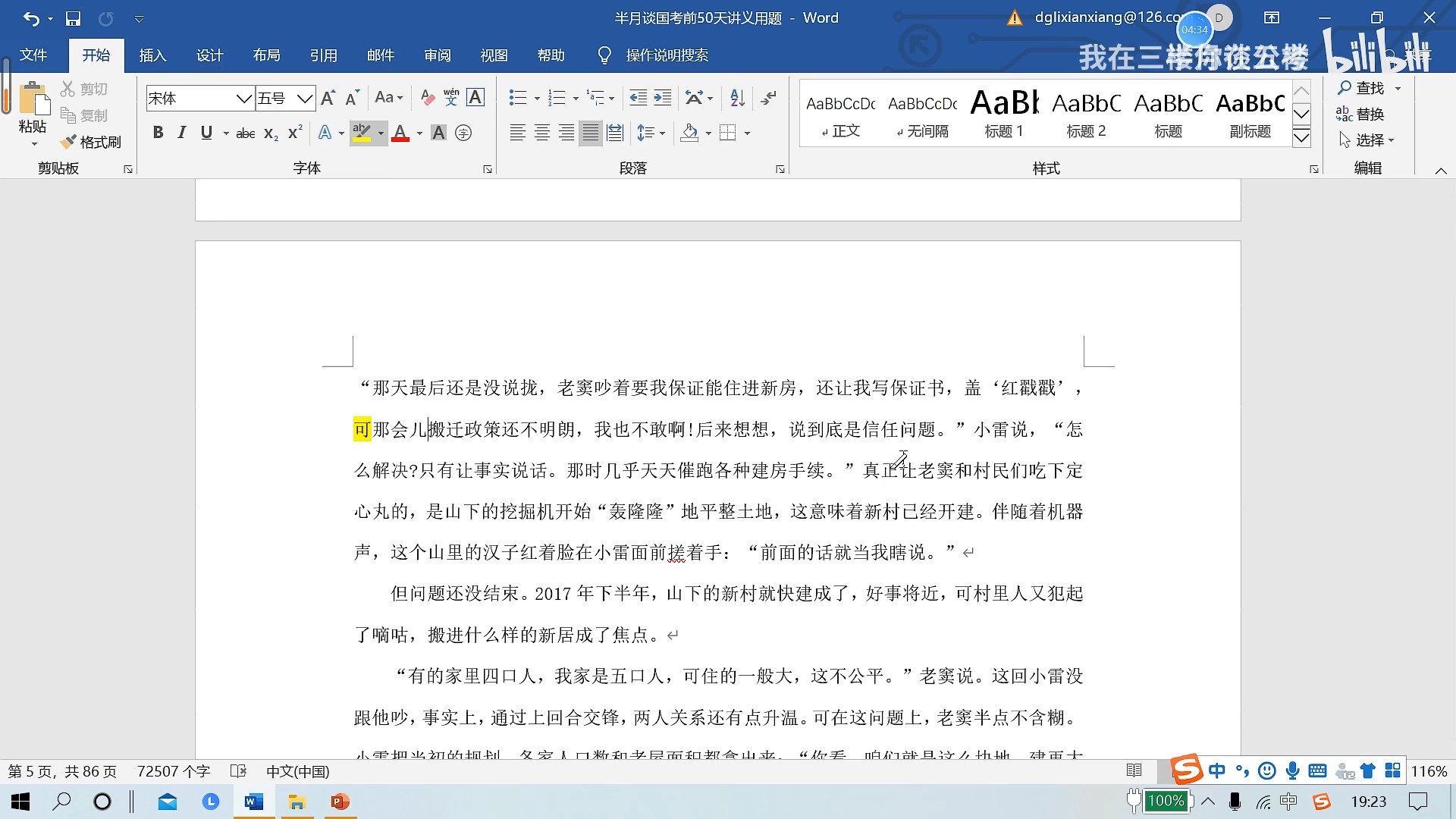
Task: Switch to read mode view in status bar
Action: (x=1134, y=771)
